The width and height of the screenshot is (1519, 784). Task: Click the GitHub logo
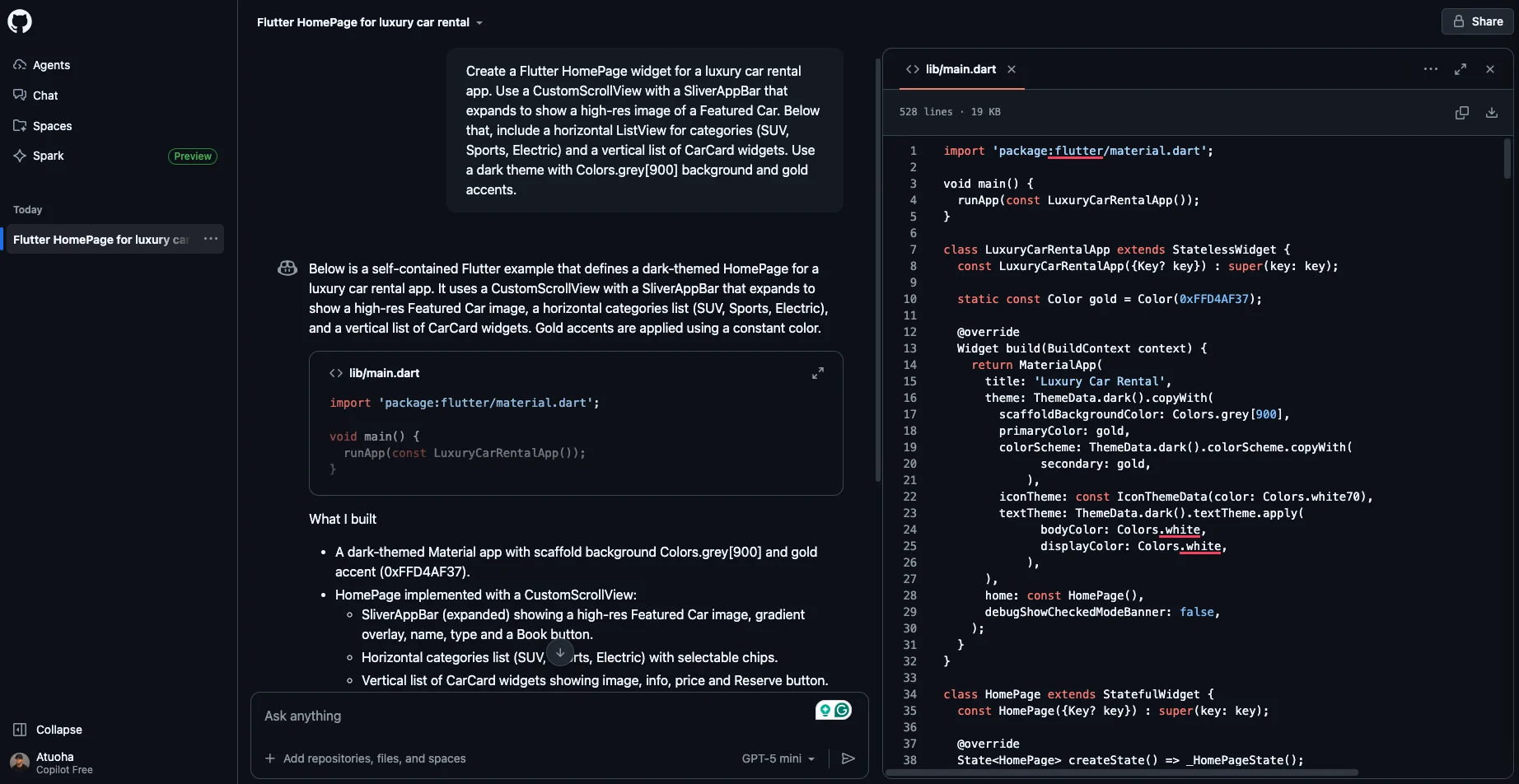tap(20, 21)
